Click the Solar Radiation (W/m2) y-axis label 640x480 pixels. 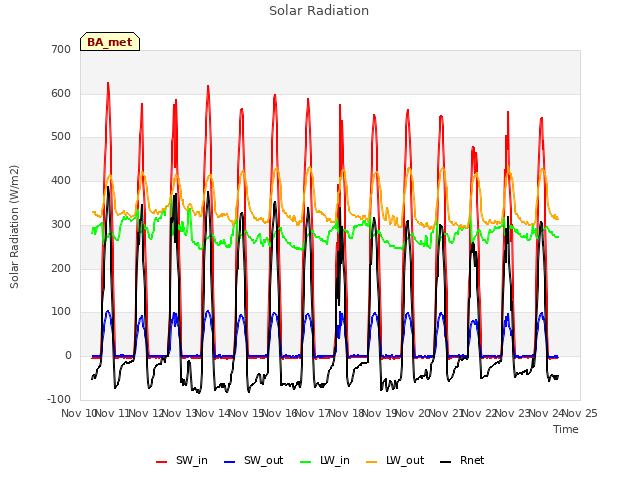[x=14, y=227]
